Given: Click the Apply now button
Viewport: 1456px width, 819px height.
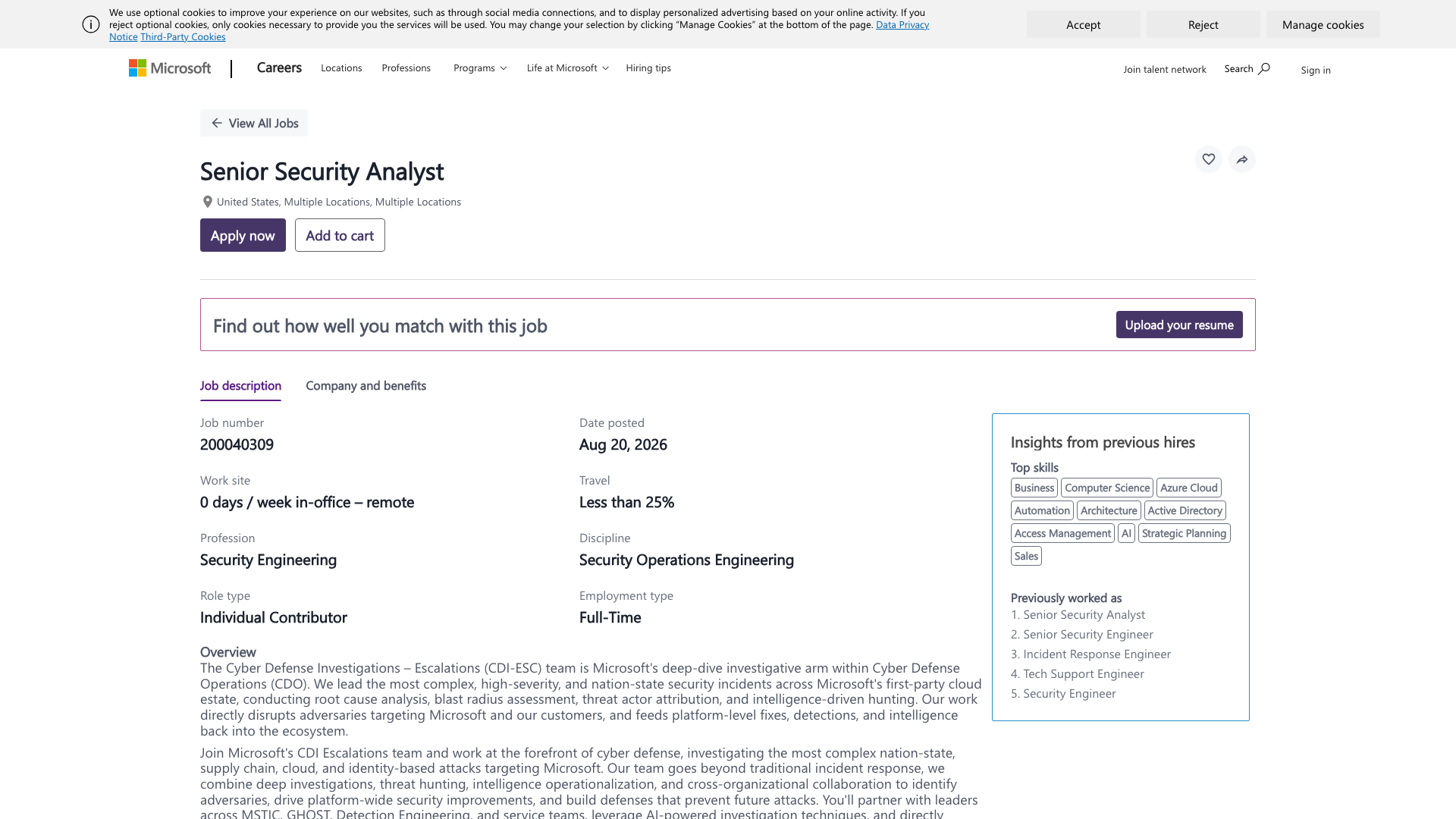Looking at the screenshot, I should tap(243, 235).
